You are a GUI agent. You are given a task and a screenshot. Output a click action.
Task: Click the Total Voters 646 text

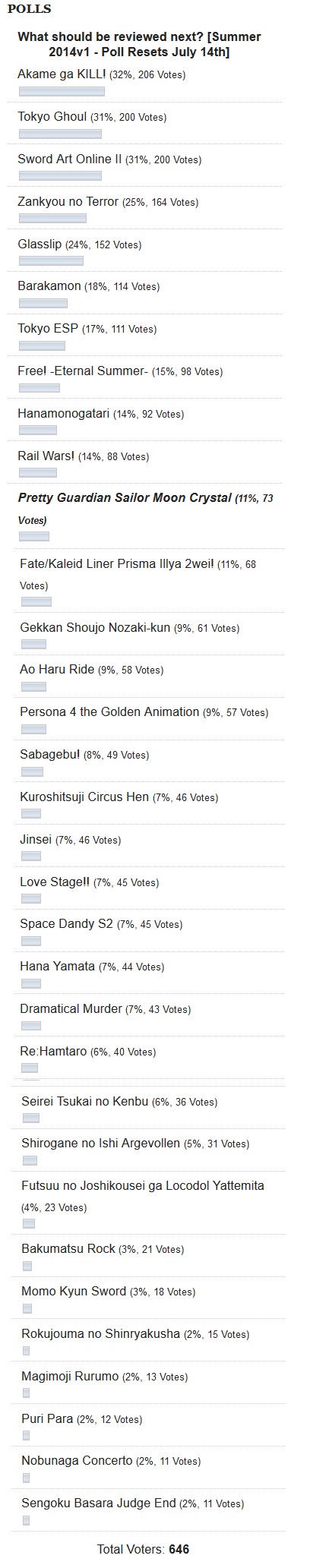coord(143,1549)
